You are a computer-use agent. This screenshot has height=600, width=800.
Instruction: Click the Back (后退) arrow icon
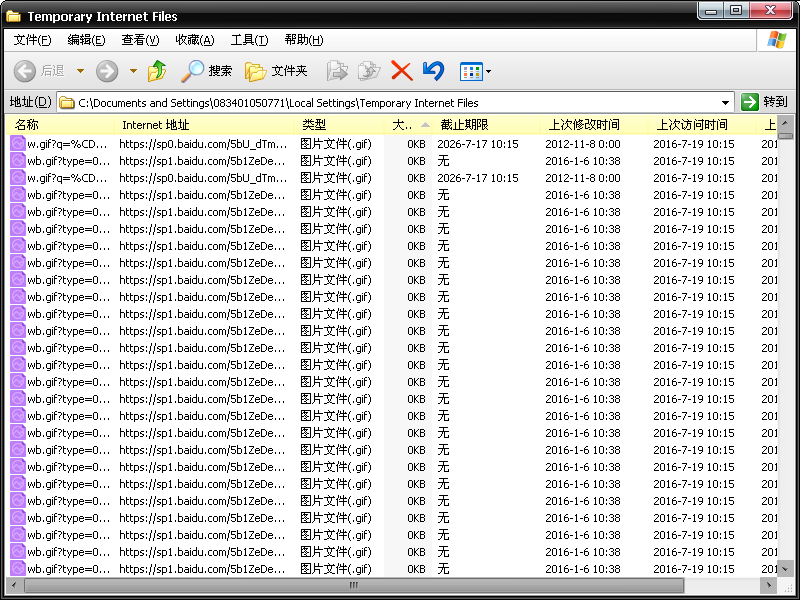pyautogui.click(x=24, y=71)
